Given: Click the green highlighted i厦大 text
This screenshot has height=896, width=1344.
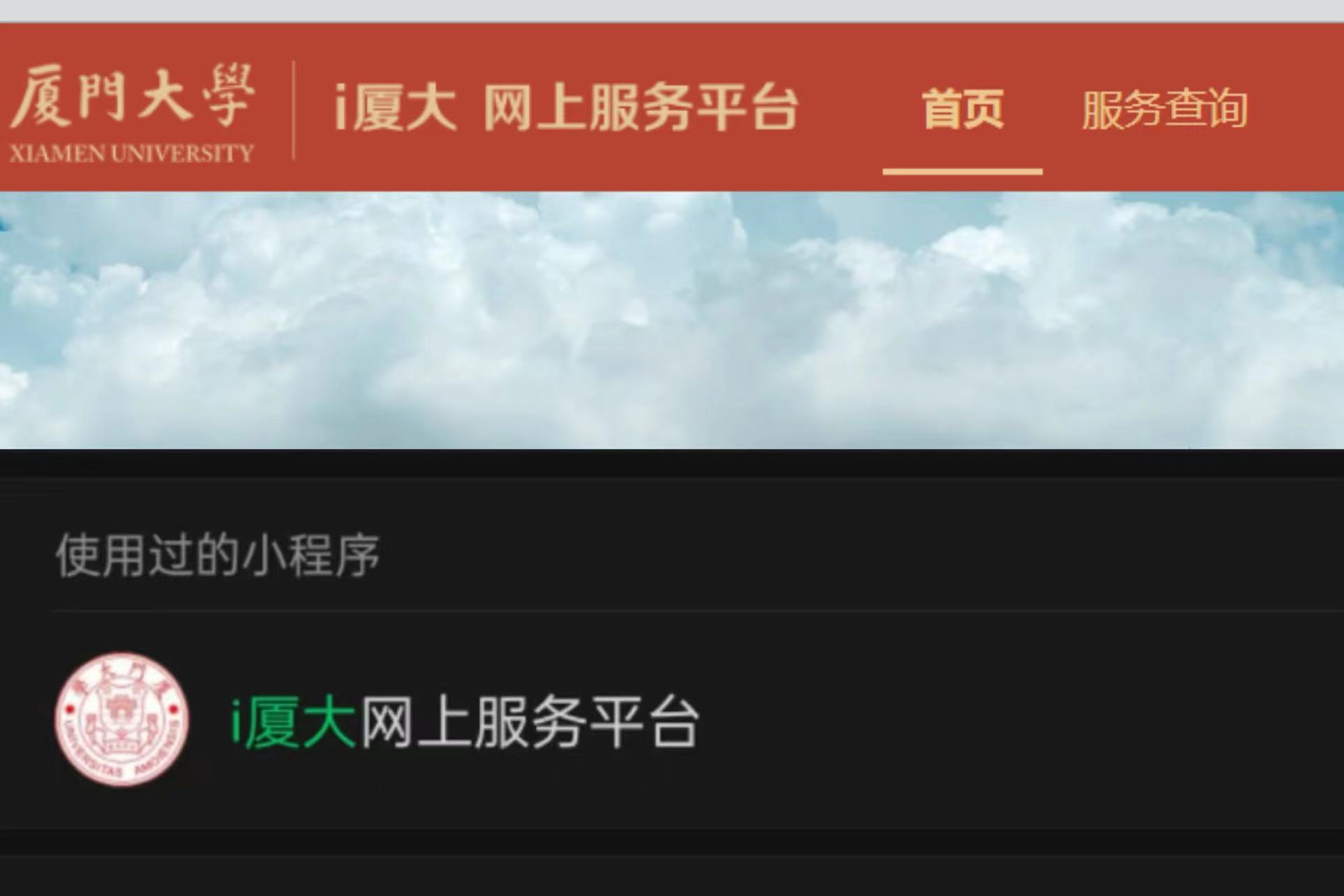Looking at the screenshot, I should click(294, 722).
